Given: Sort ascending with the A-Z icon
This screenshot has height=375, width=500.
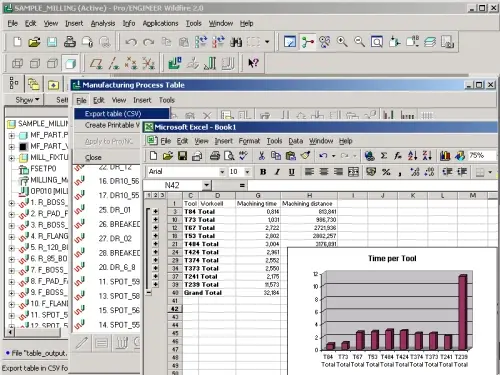Looking at the screenshot, I should coord(413,156).
